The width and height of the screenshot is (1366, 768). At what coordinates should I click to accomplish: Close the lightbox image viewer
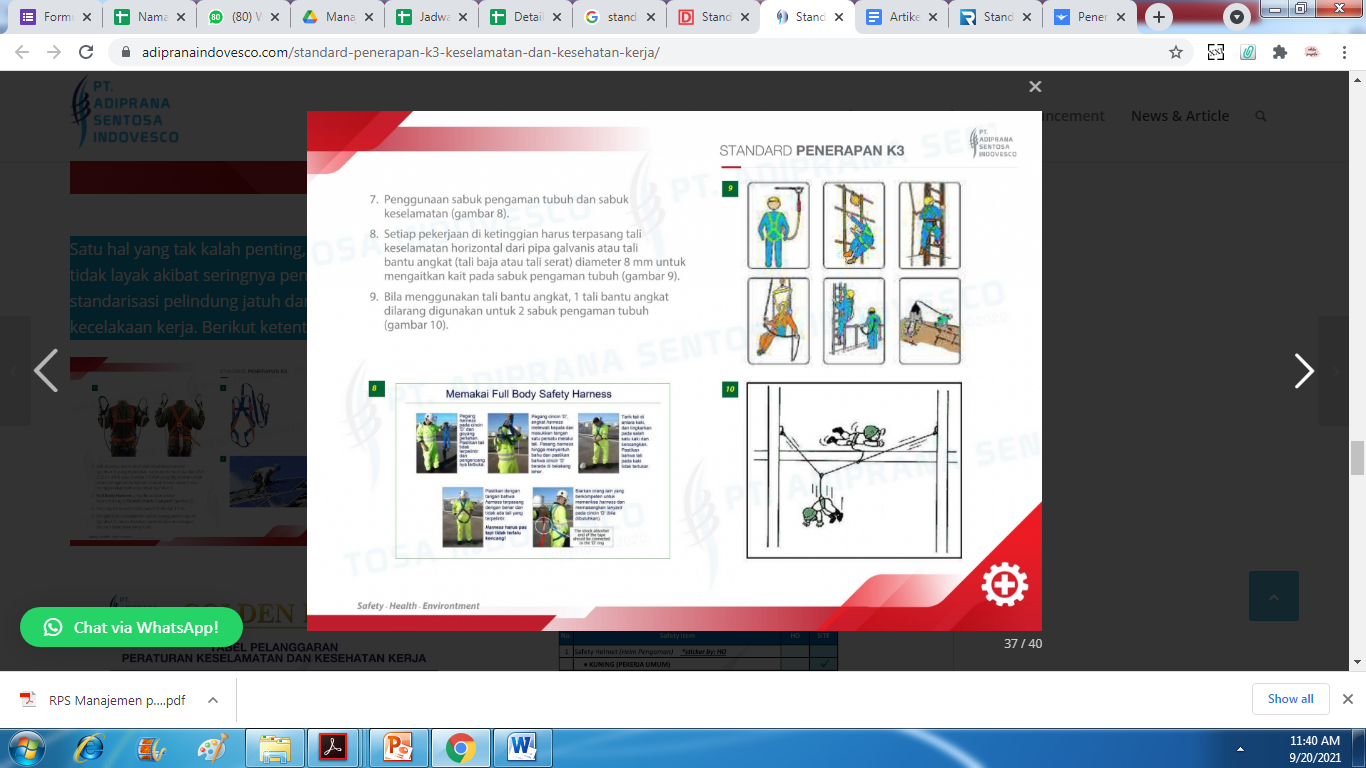1035,87
